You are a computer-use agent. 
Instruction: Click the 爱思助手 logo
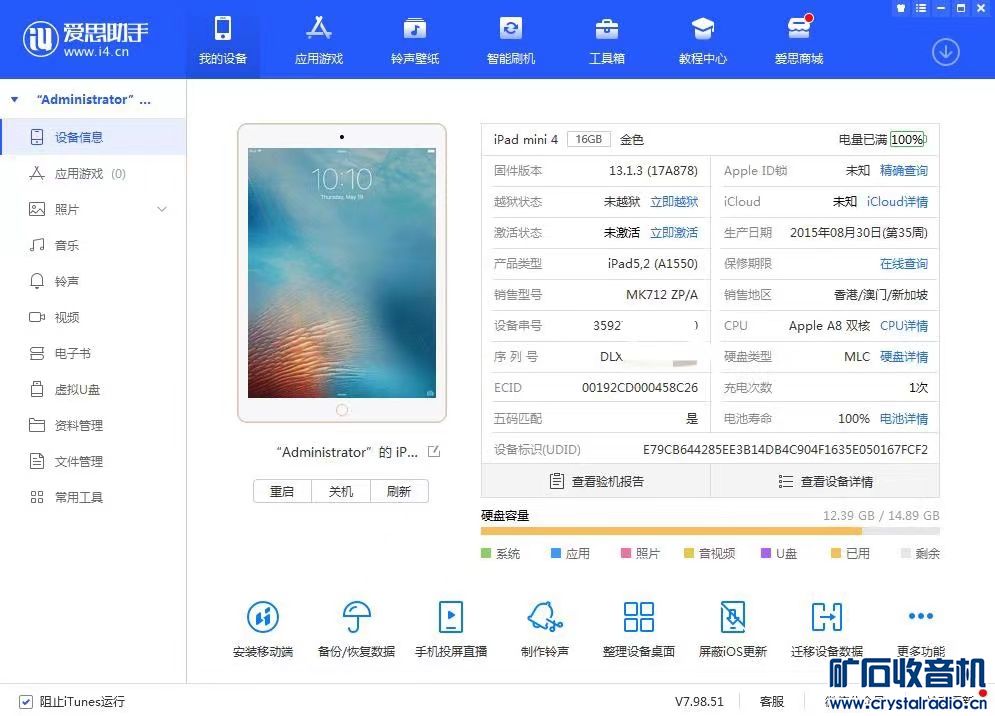(x=85, y=39)
